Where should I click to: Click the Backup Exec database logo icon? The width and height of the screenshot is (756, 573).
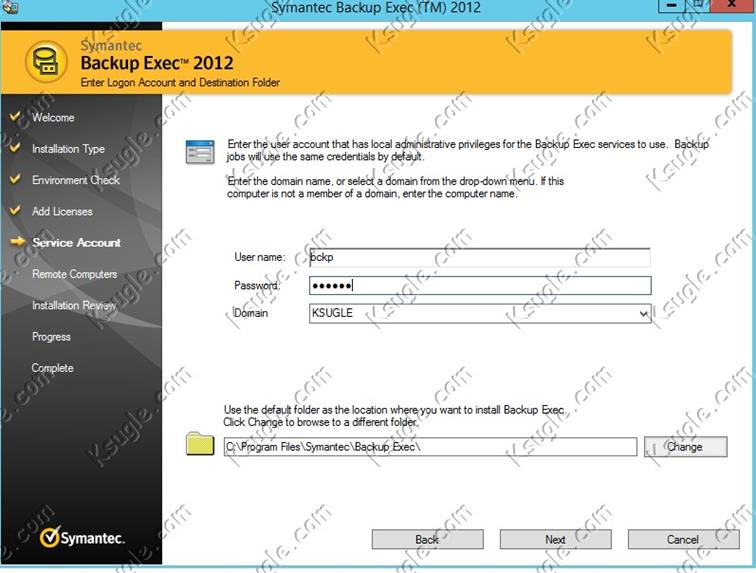(x=46, y=62)
